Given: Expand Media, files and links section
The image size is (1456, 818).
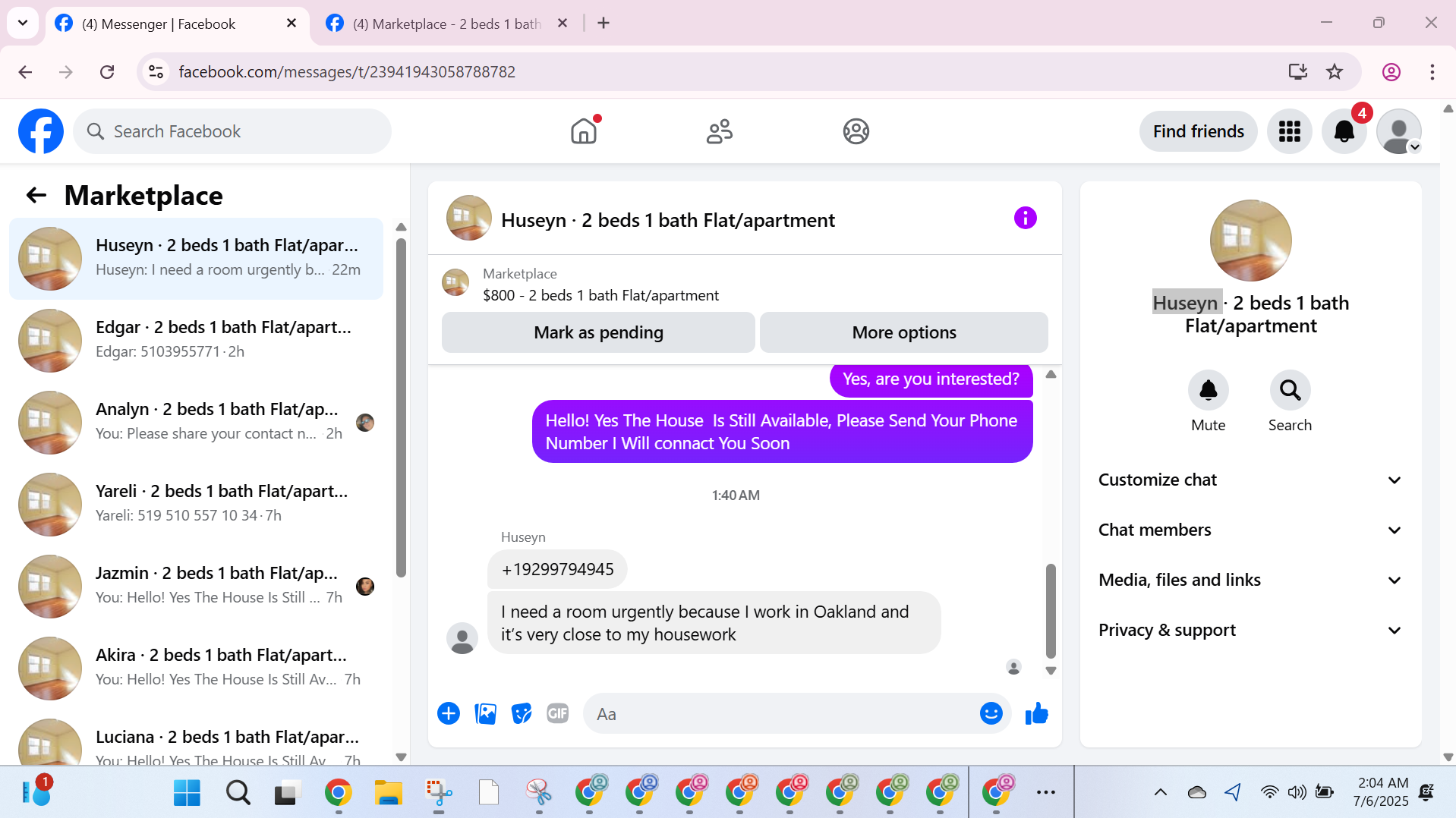Looking at the screenshot, I should (x=1250, y=580).
